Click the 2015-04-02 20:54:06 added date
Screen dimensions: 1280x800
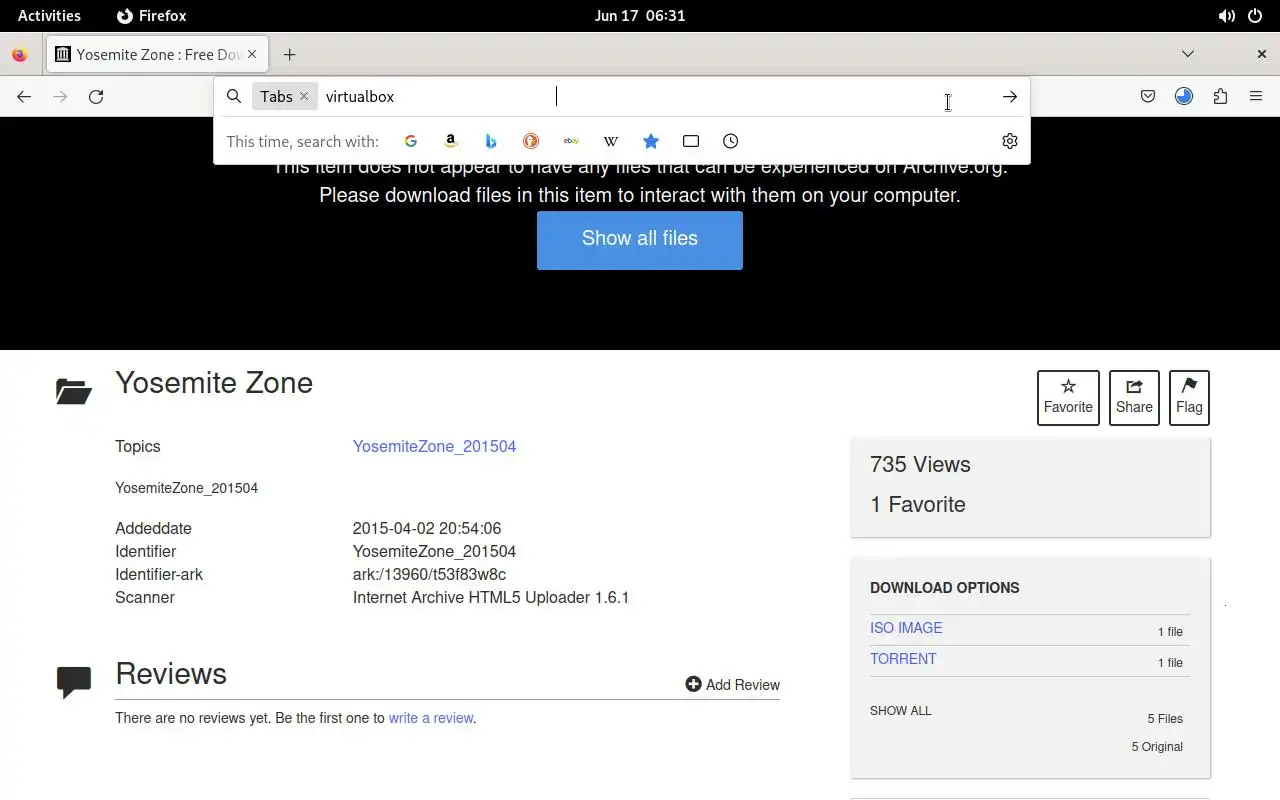[427, 528]
